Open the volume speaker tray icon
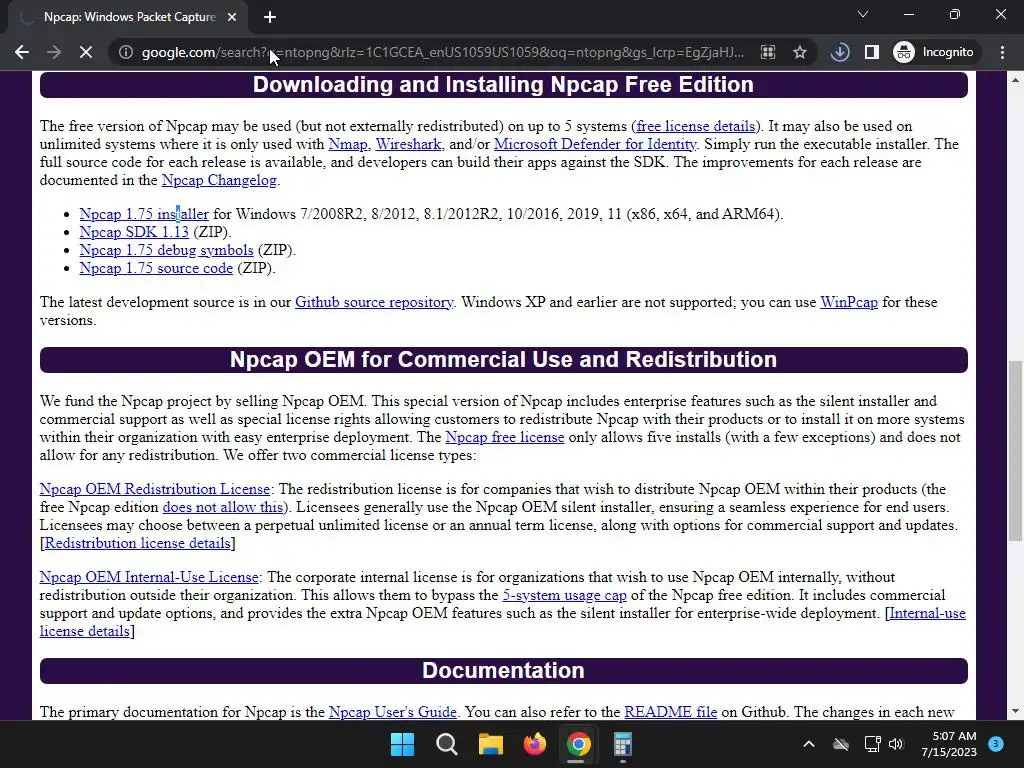The height and width of the screenshot is (768, 1024). [x=896, y=744]
